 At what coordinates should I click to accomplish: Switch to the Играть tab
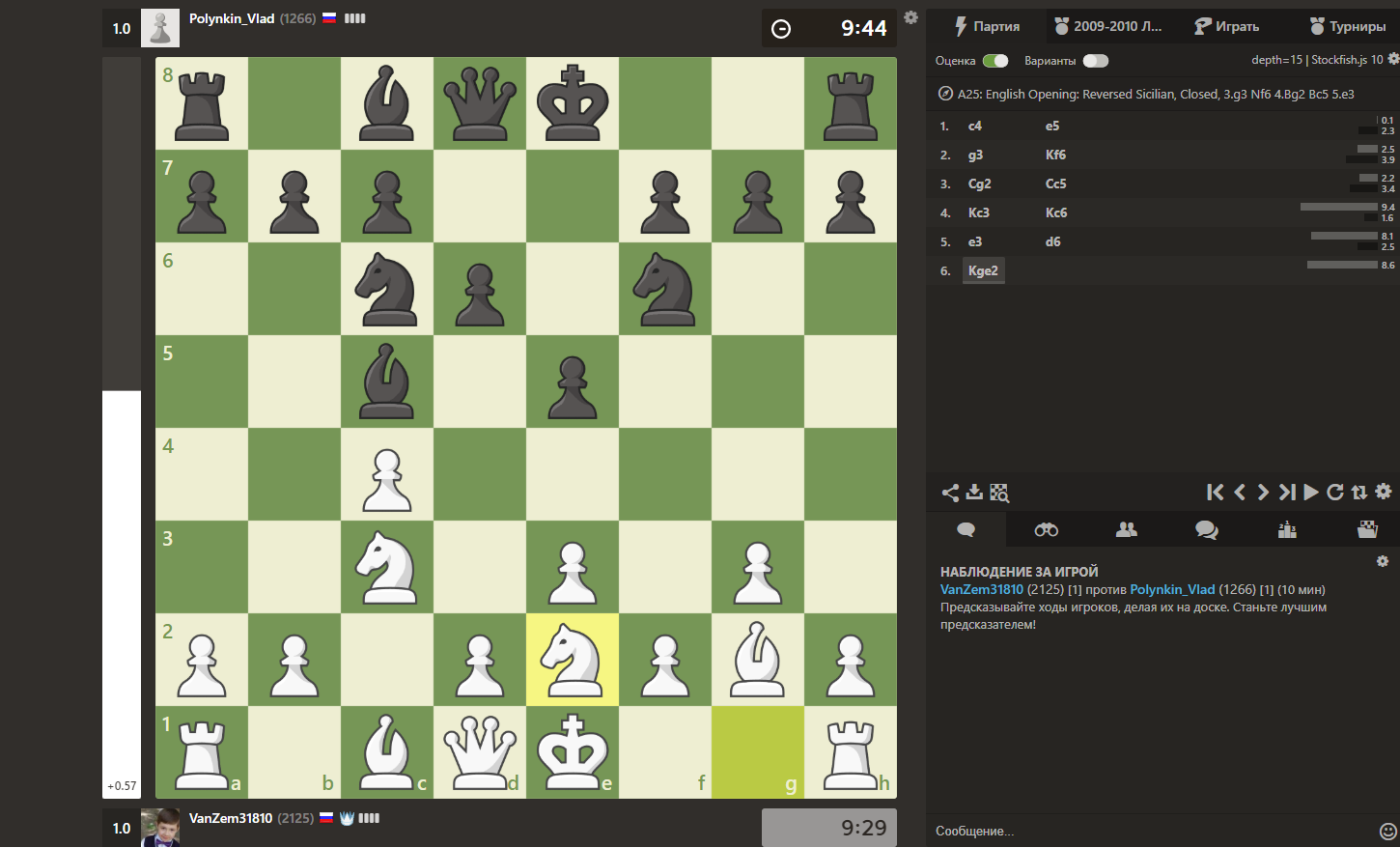click(x=1226, y=26)
